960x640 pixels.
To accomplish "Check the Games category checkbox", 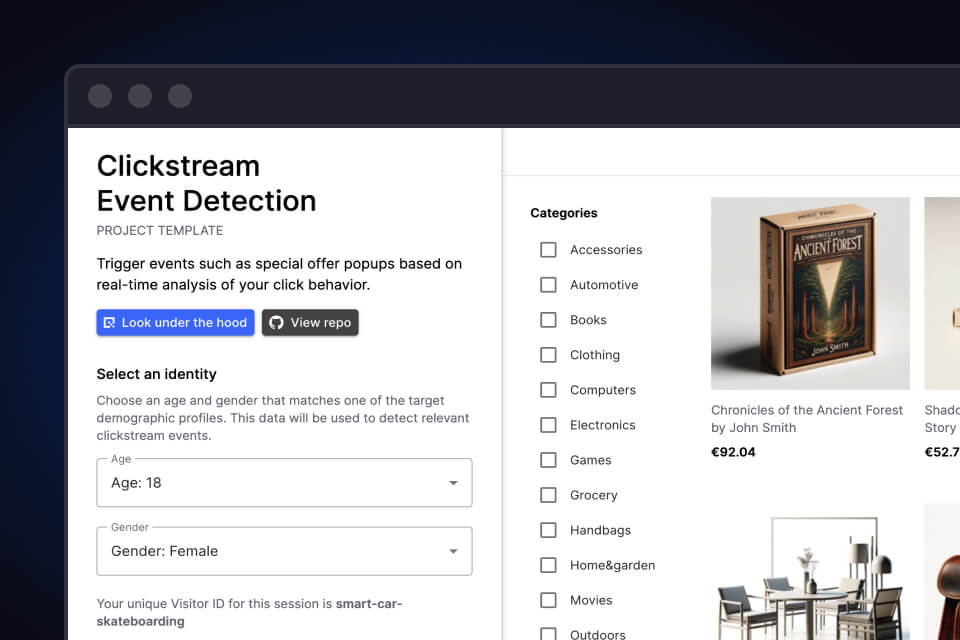I will click(548, 459).
